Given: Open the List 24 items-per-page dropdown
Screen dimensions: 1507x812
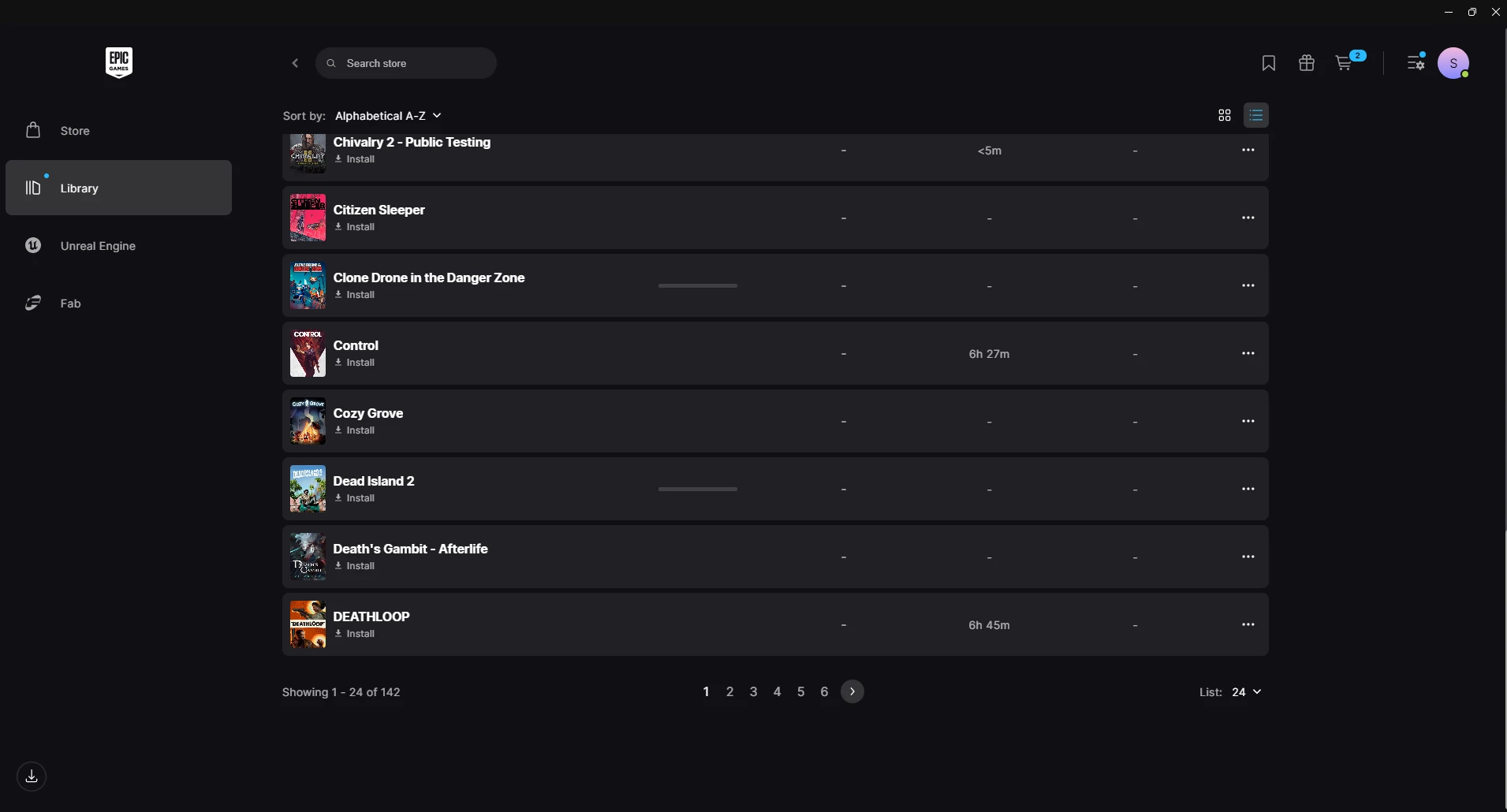Looking at the screenshot, I should pos(1246,691).
